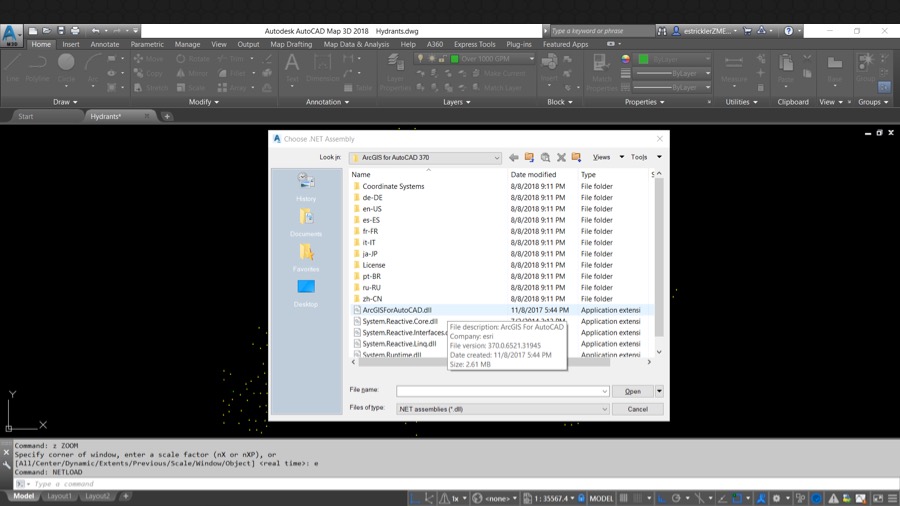Toggle object snap in status bar
The height and width of the screenshot is (506, 900).
(737, 498)
